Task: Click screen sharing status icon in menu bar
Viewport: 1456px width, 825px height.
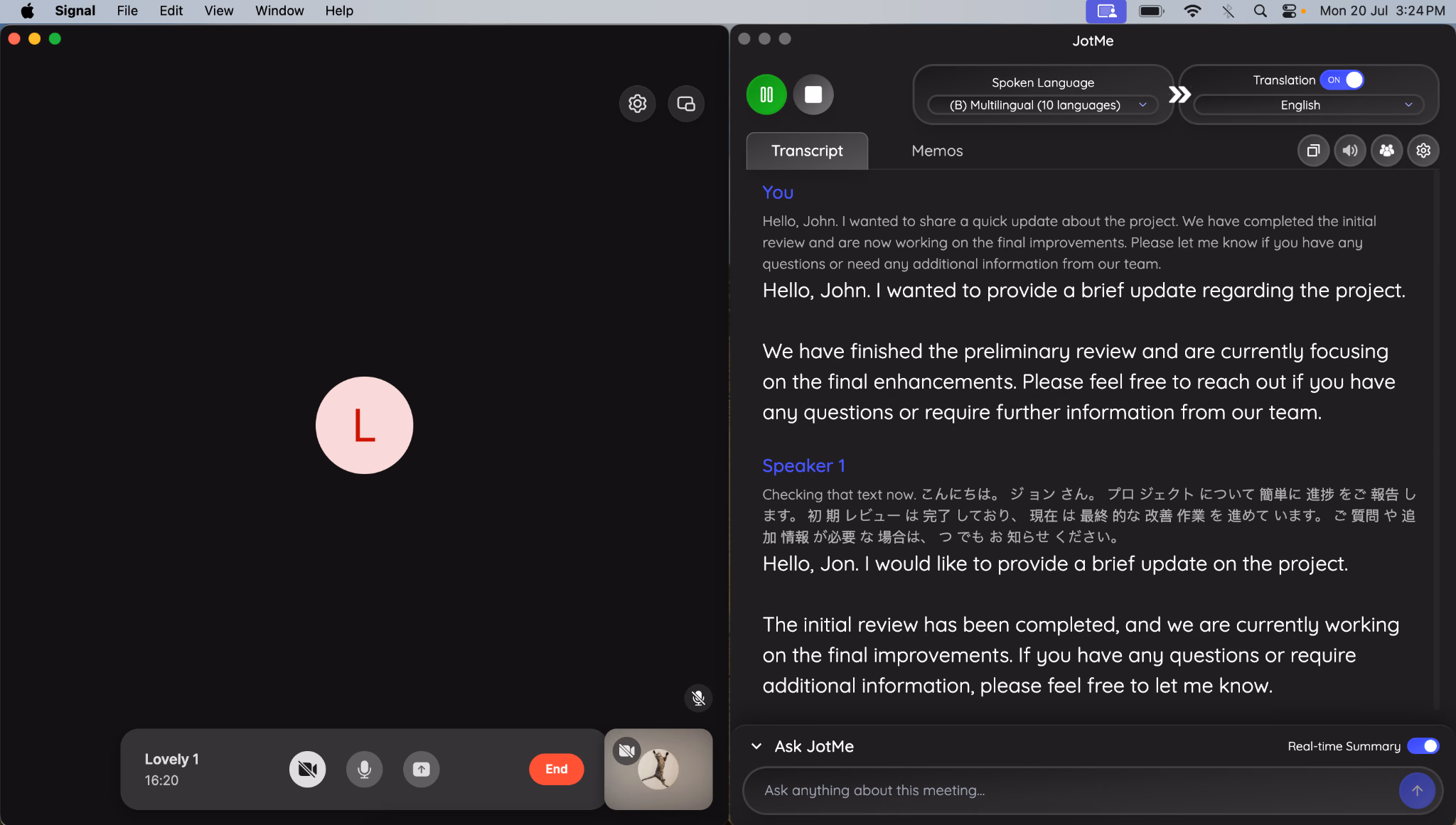Action: coord(1106,11)
